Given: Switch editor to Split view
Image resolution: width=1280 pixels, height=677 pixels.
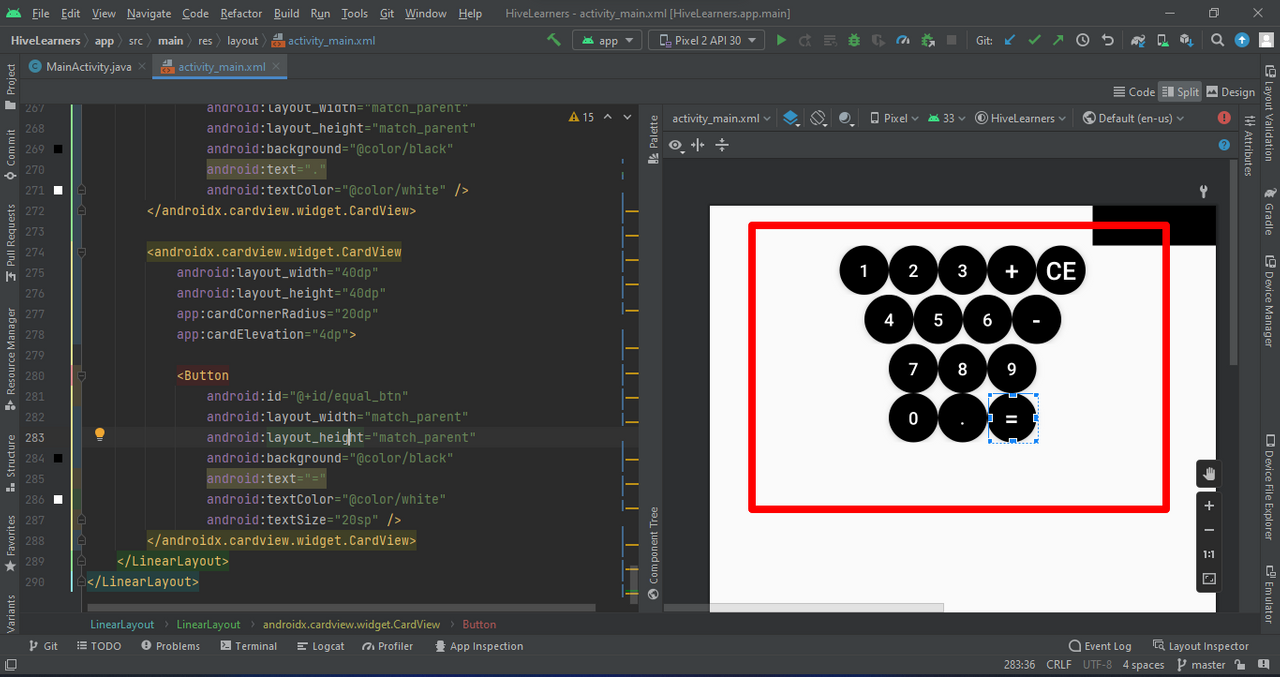Looking at the screenshot, I should click(1180, 92).
